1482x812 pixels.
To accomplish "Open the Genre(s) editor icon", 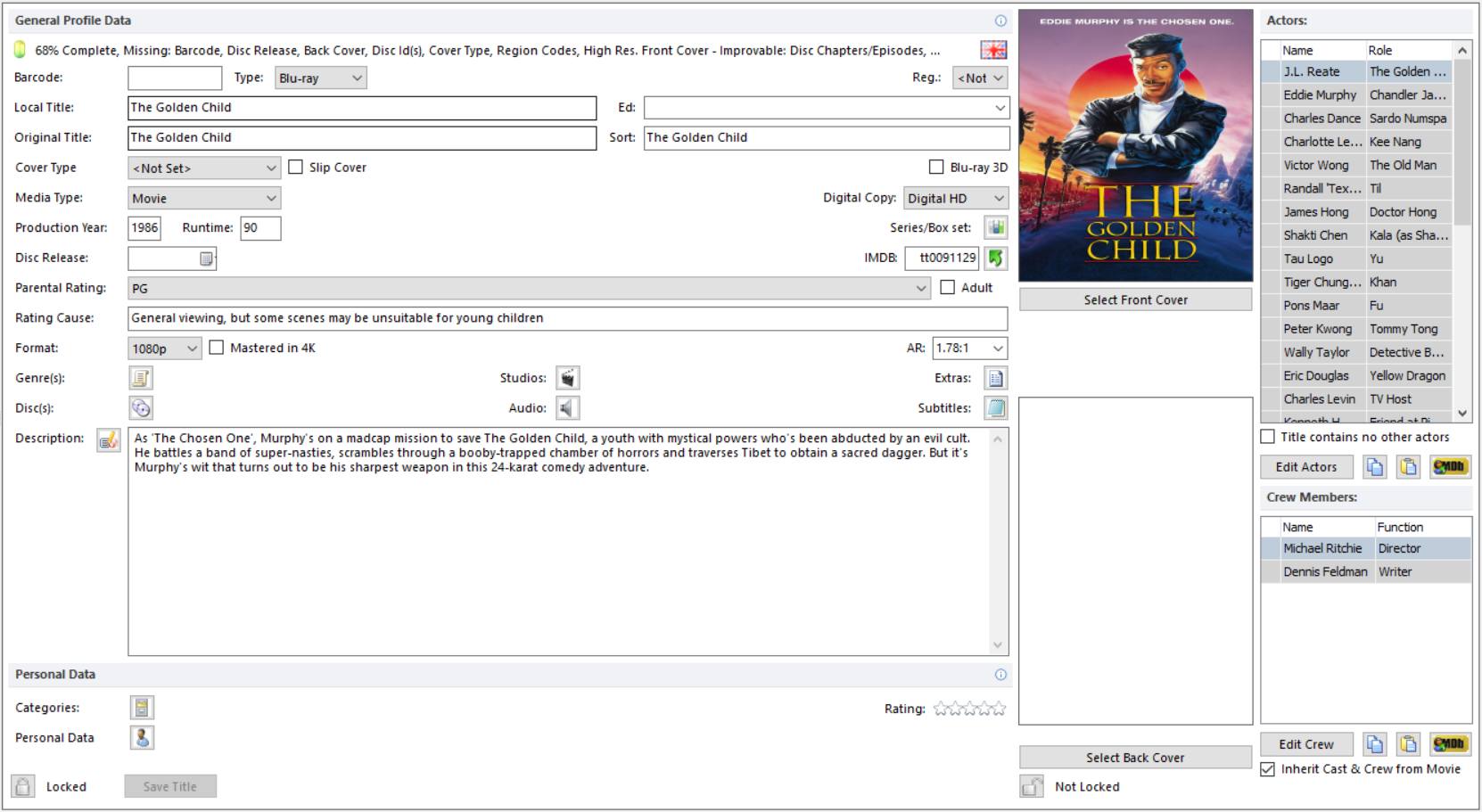I will click(x=141, y=378).
